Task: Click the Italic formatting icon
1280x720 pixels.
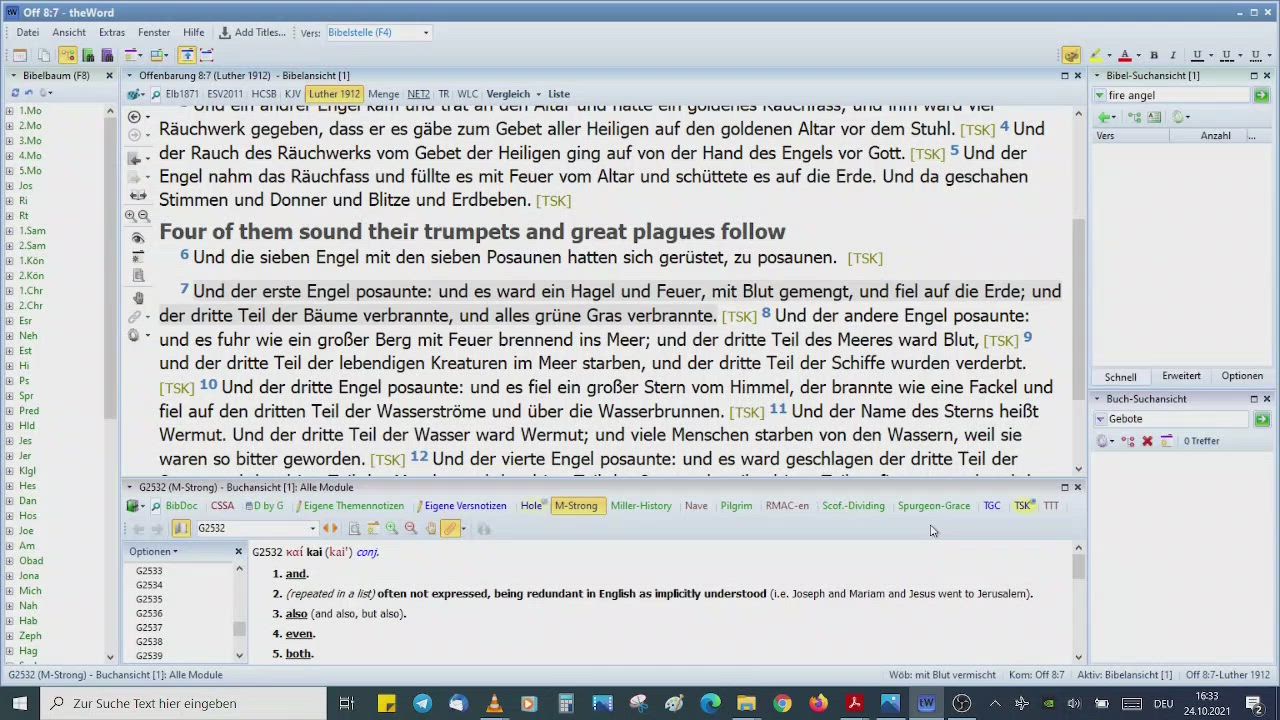Action: coord(1172,55)
